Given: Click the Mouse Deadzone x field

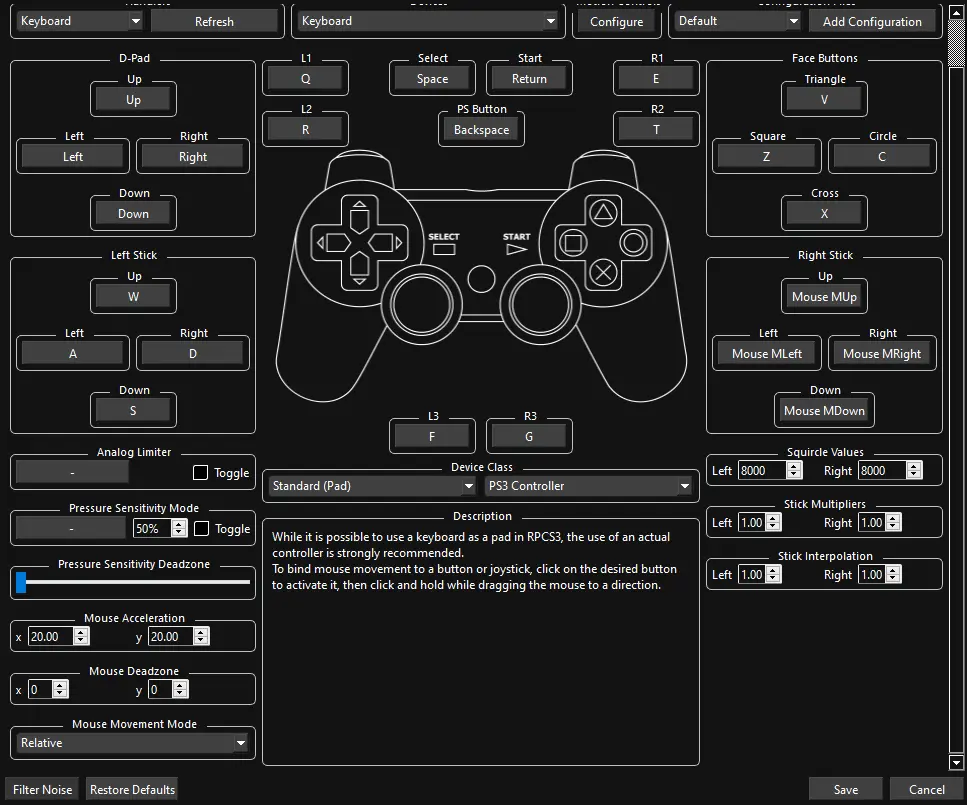Looking at the screenshot, I should (41, 690).
